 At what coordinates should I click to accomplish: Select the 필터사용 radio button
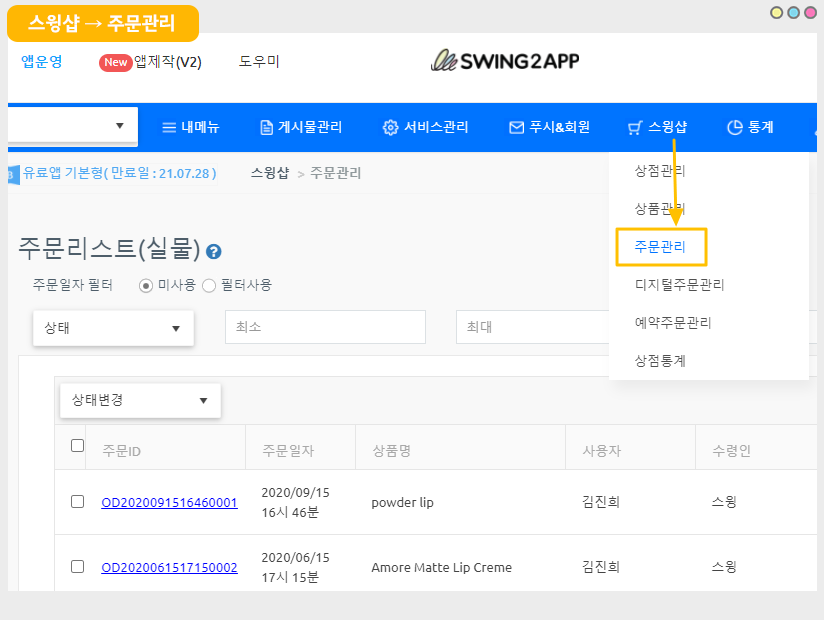click(x=209, y=285)
